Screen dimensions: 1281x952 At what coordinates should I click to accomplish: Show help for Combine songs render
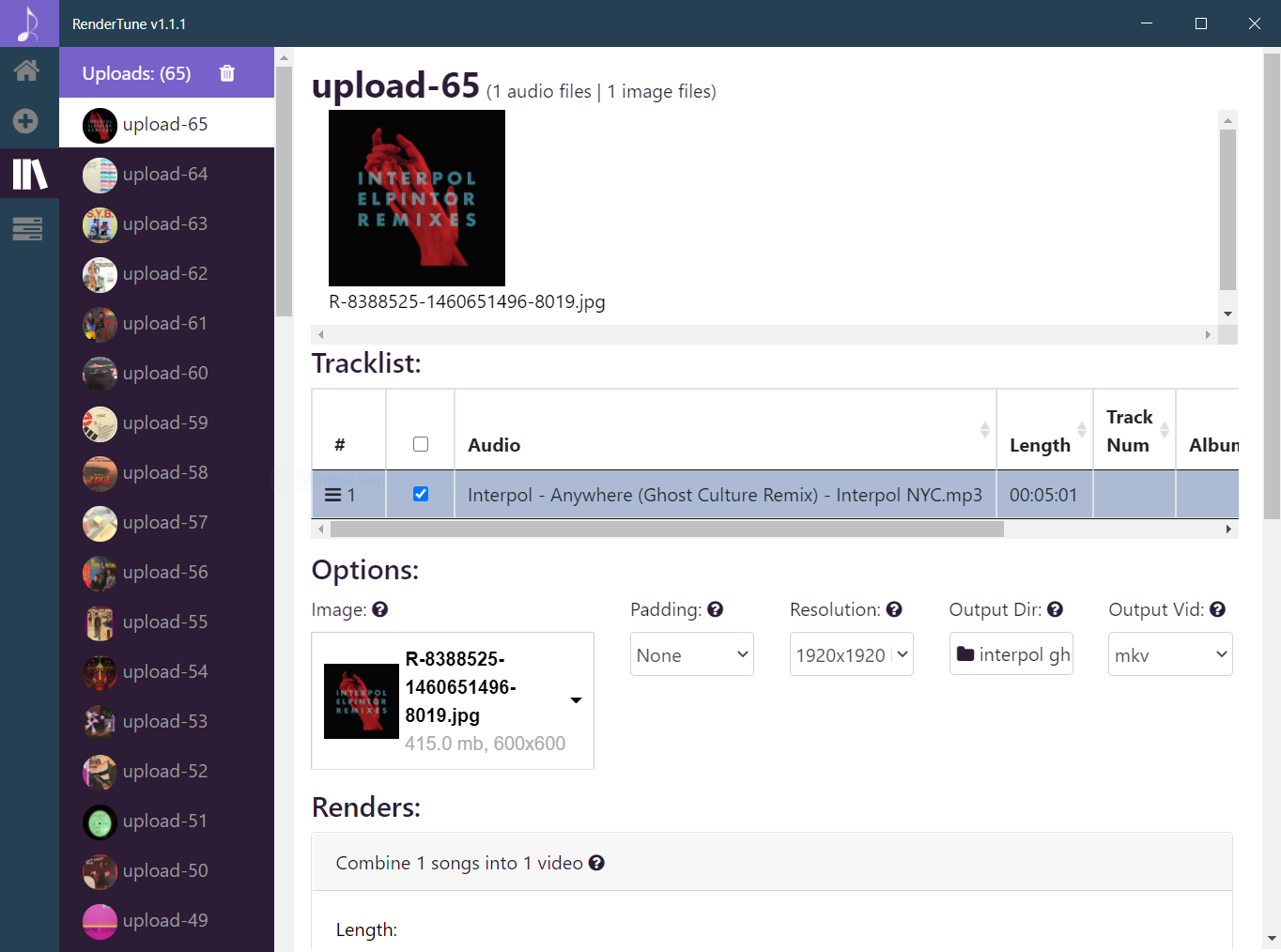[596, 863]
